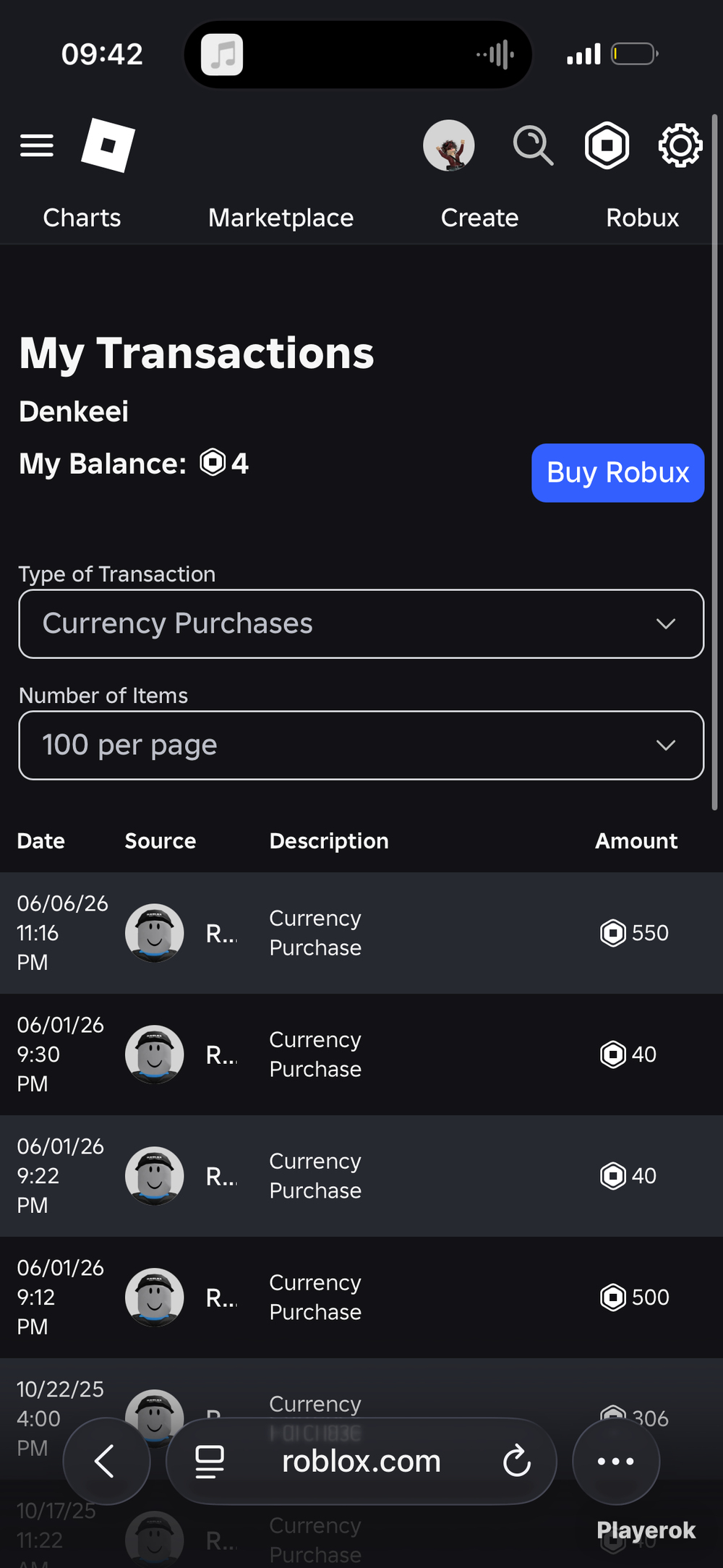Switch to the Marketplace tab
This screenshot has height=1568, width=723.
pos(281,218)
